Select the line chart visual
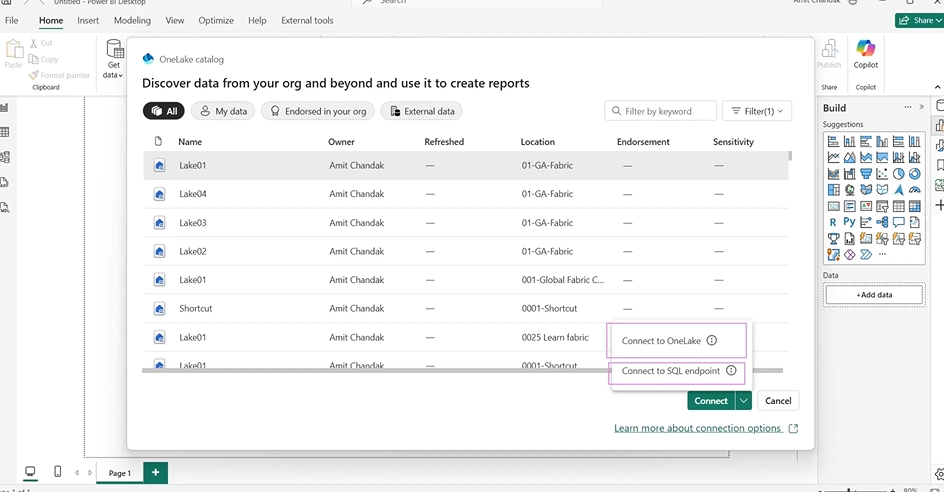 [x=833, y=158]
